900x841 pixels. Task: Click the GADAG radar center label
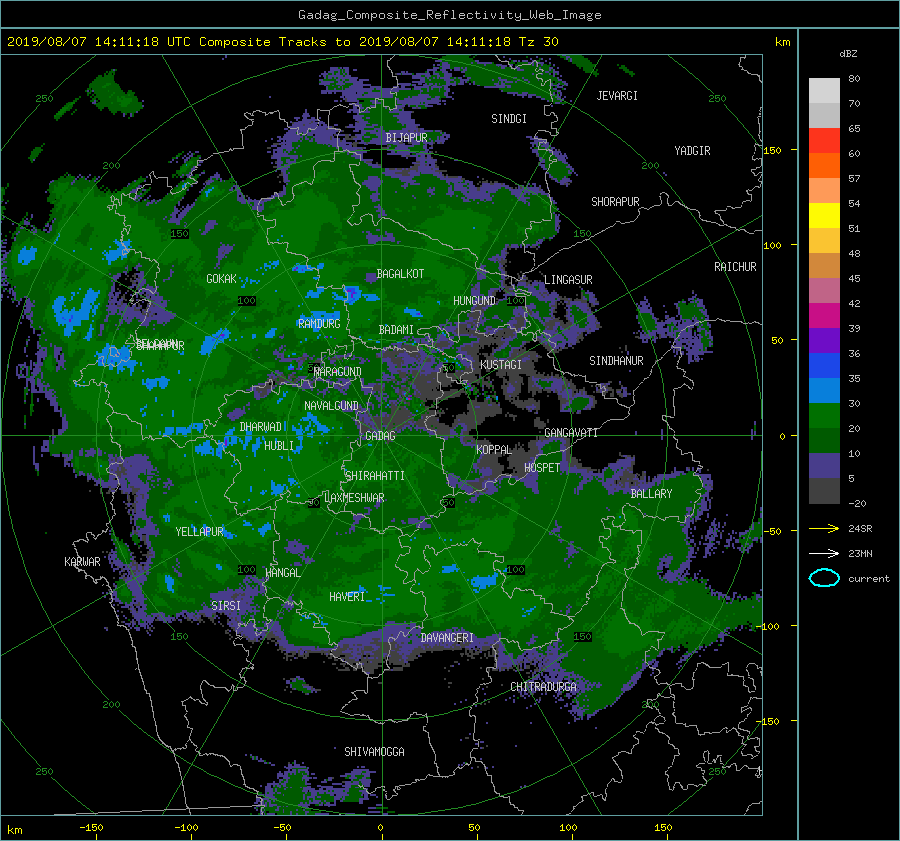click(380, 436)
